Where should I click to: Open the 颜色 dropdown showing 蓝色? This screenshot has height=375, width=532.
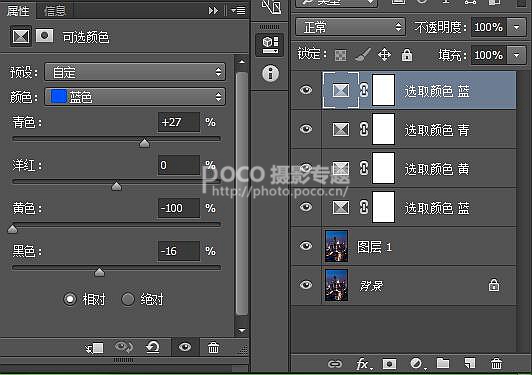pos(135,97)
